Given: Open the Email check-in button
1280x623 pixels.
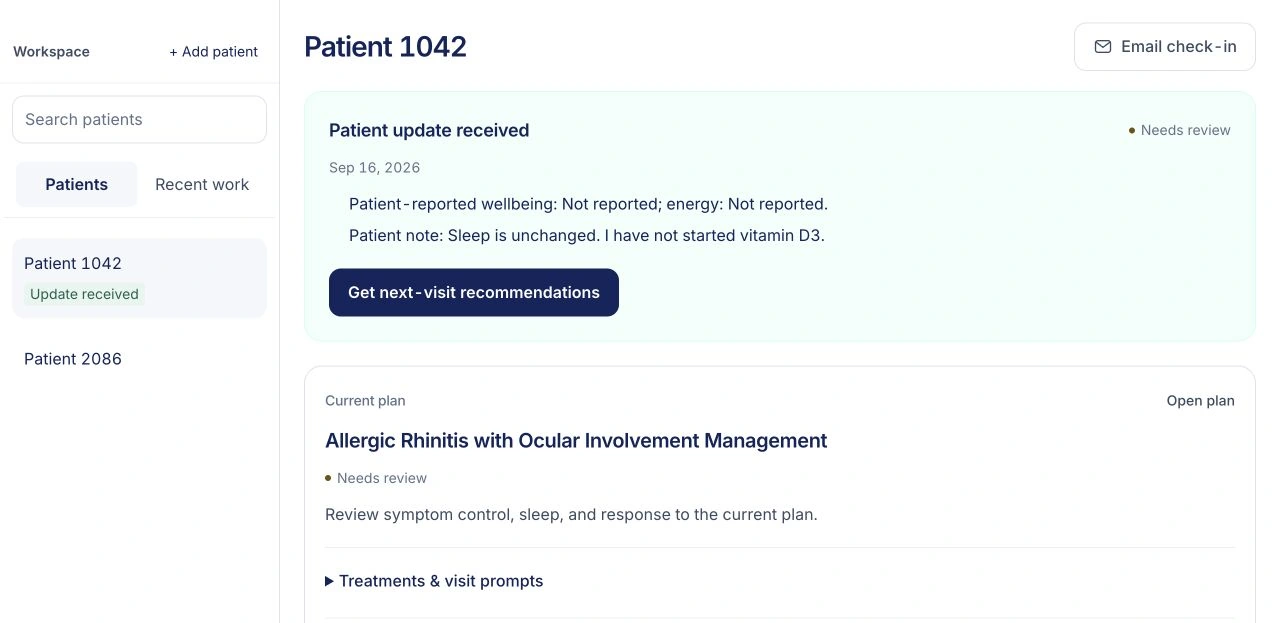Looking at the screenshot, I should (1165, 47).
